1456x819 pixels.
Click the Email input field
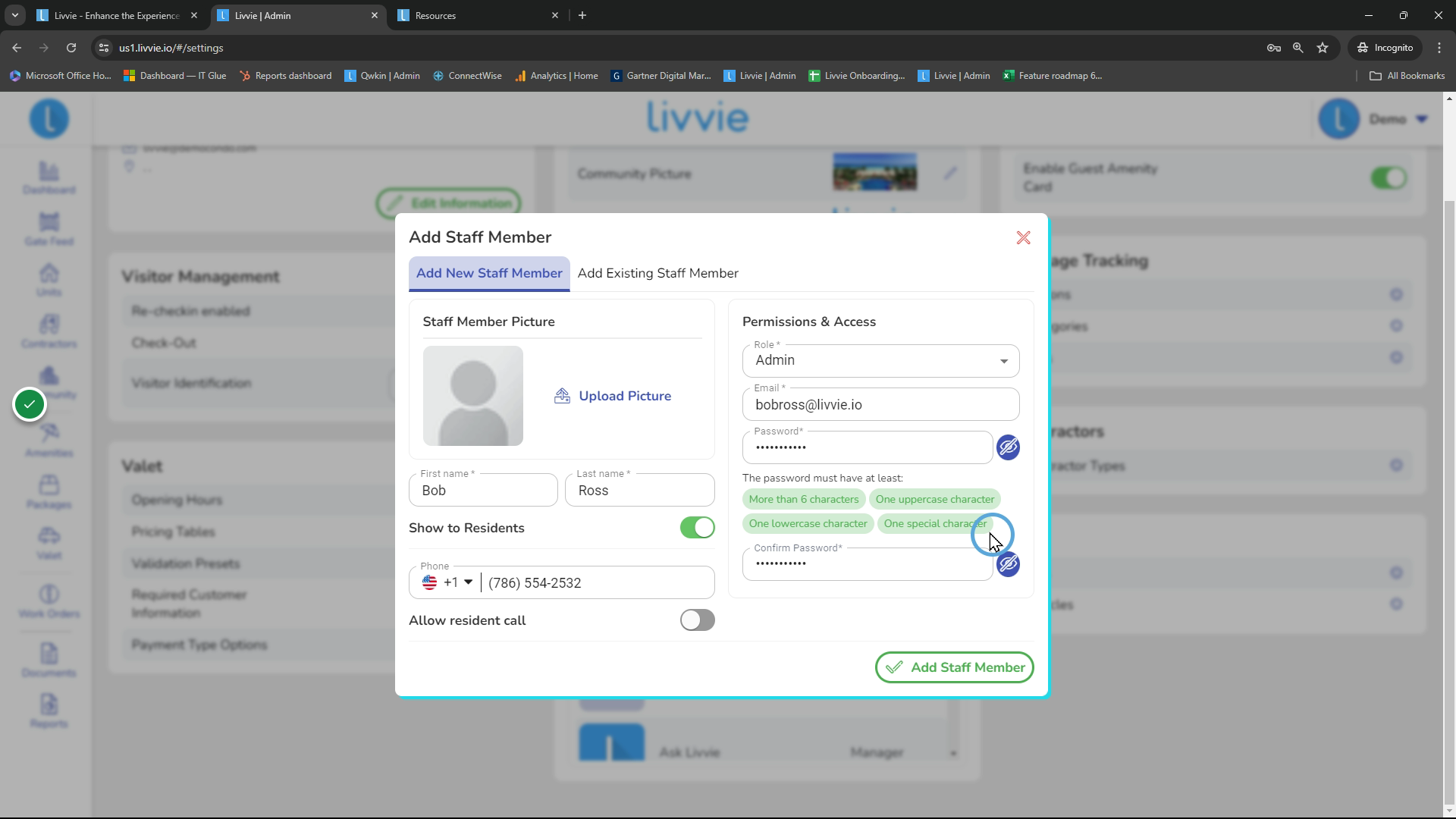pos(880,405)
